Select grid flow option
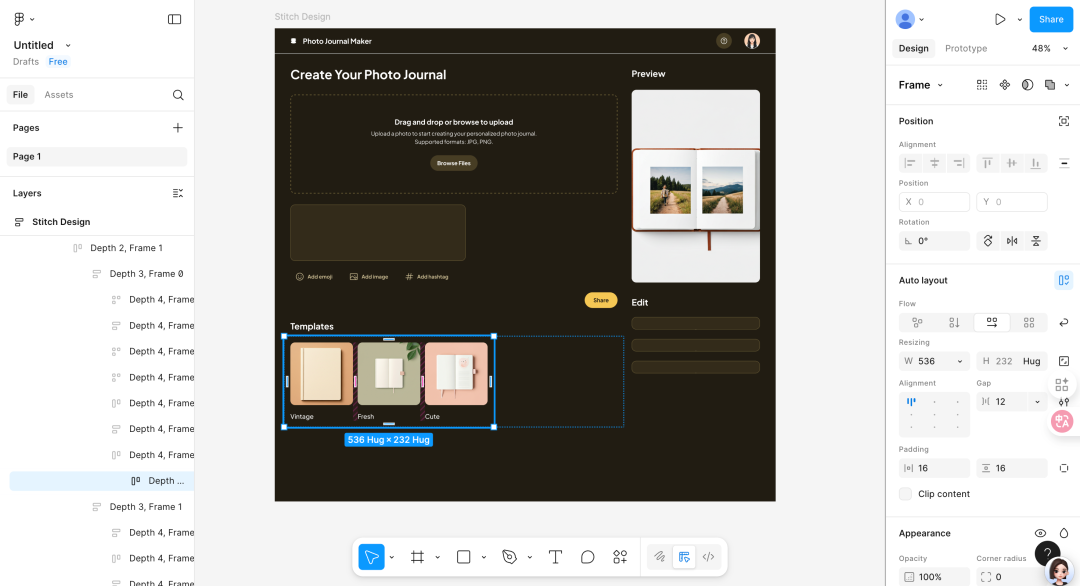The height and width of the screenshot is (586, 1080). [1029, 322]
